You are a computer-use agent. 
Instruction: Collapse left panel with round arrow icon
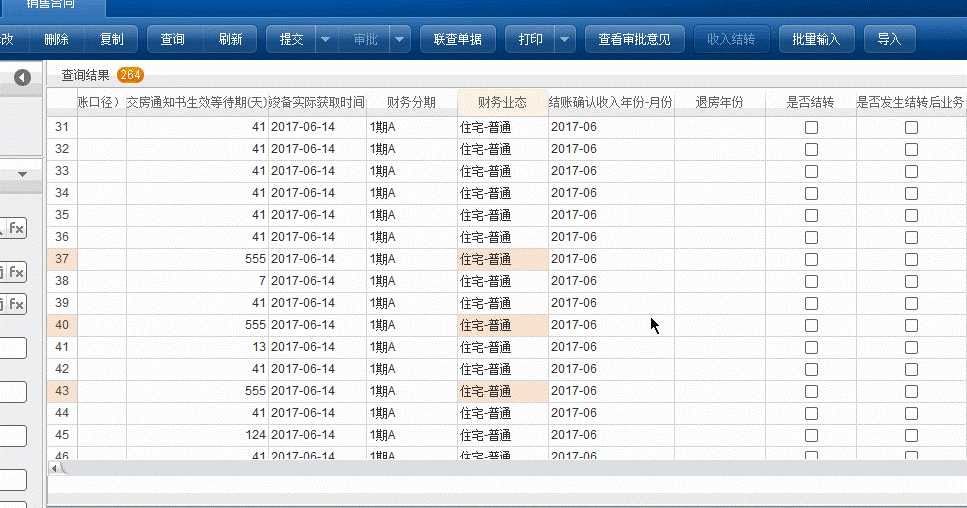point(22,78)
